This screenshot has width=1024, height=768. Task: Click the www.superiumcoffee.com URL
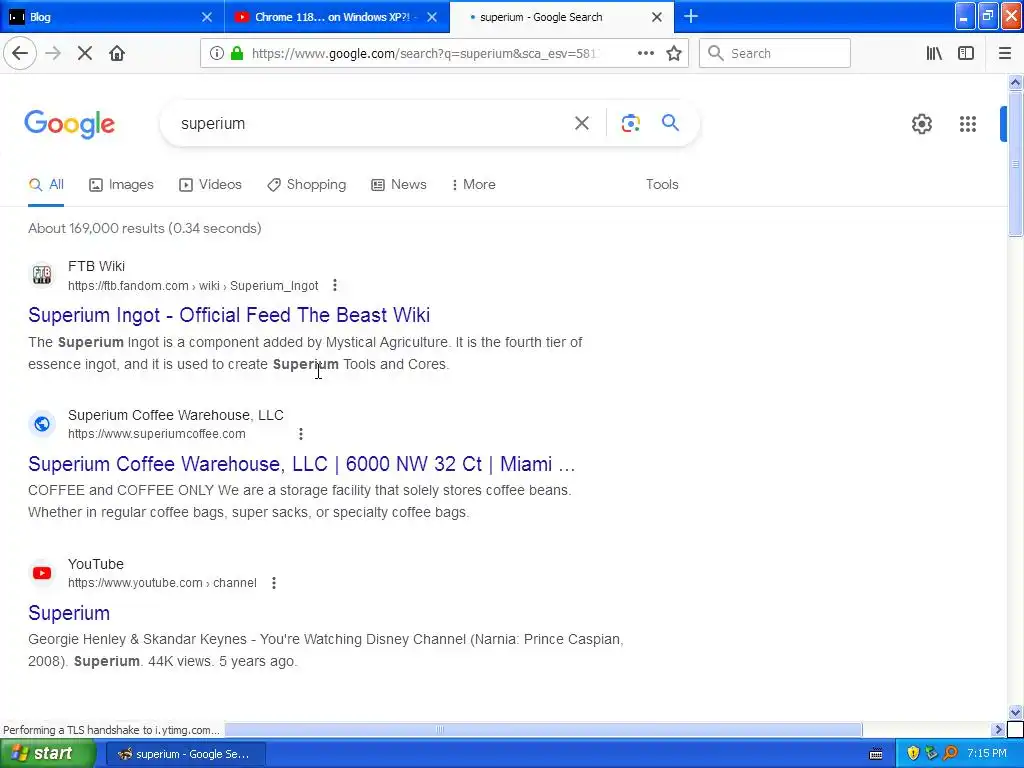(x=157, y=434)
